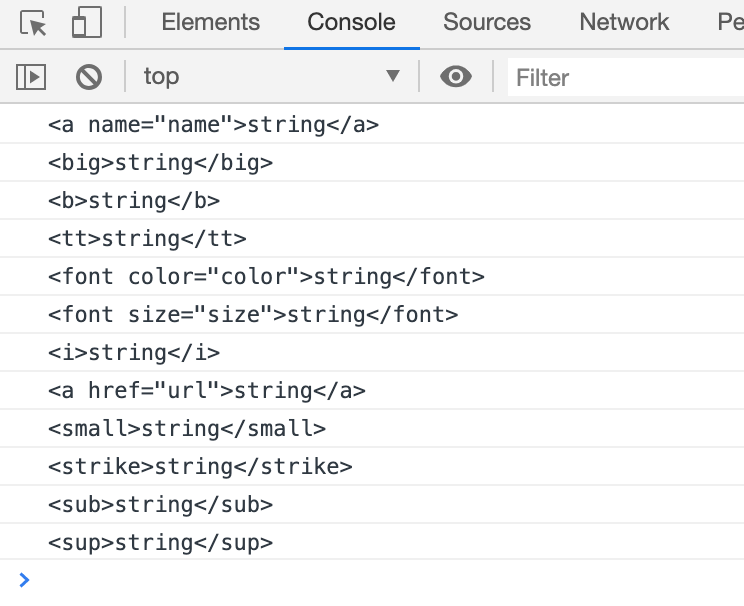Screen dimensions: 744x606
Task: Open the top context dropdown
Action: point(272,76)
